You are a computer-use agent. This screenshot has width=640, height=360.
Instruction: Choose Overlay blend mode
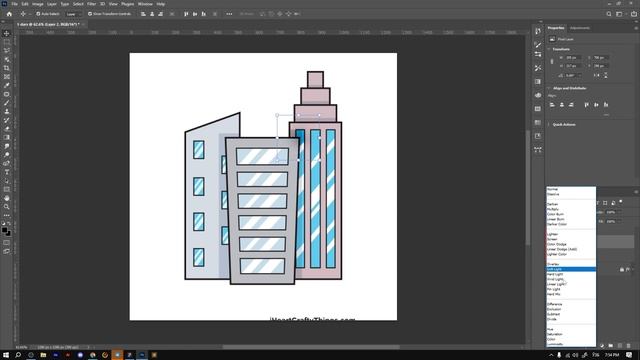pyautogui.click(x=571, y=264)
